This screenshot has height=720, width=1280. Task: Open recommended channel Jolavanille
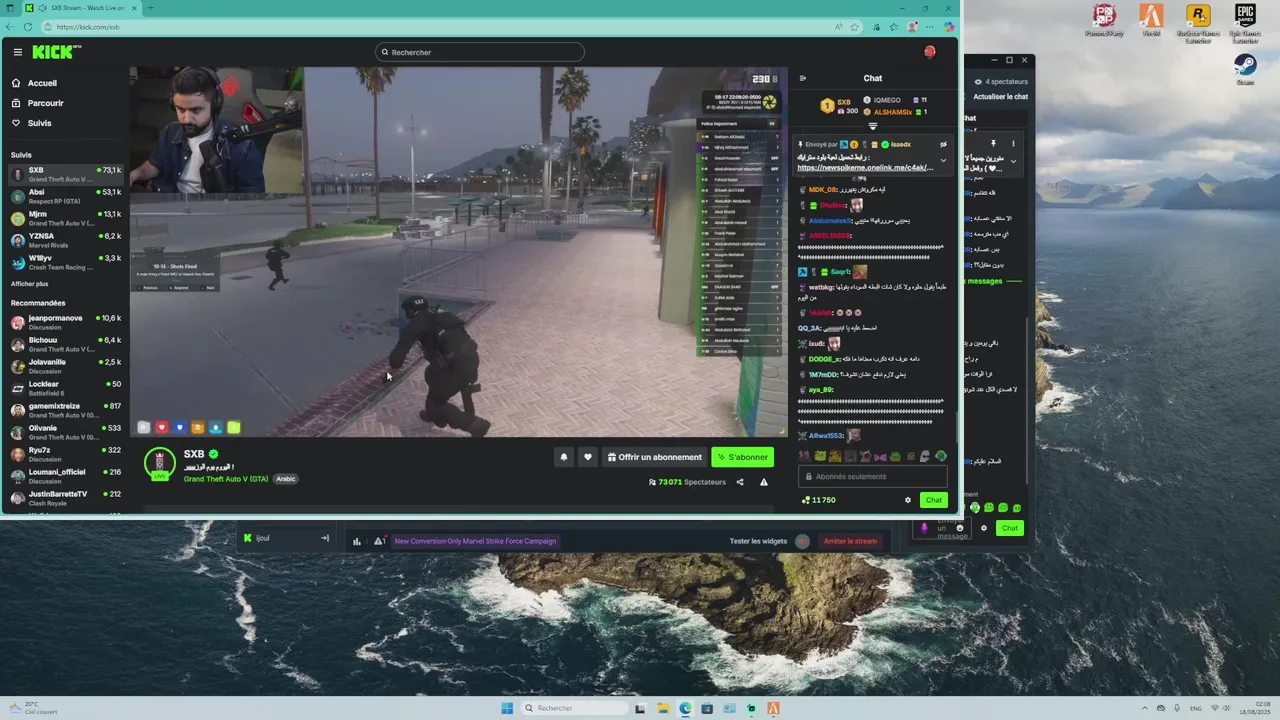(x=66, y=366)
